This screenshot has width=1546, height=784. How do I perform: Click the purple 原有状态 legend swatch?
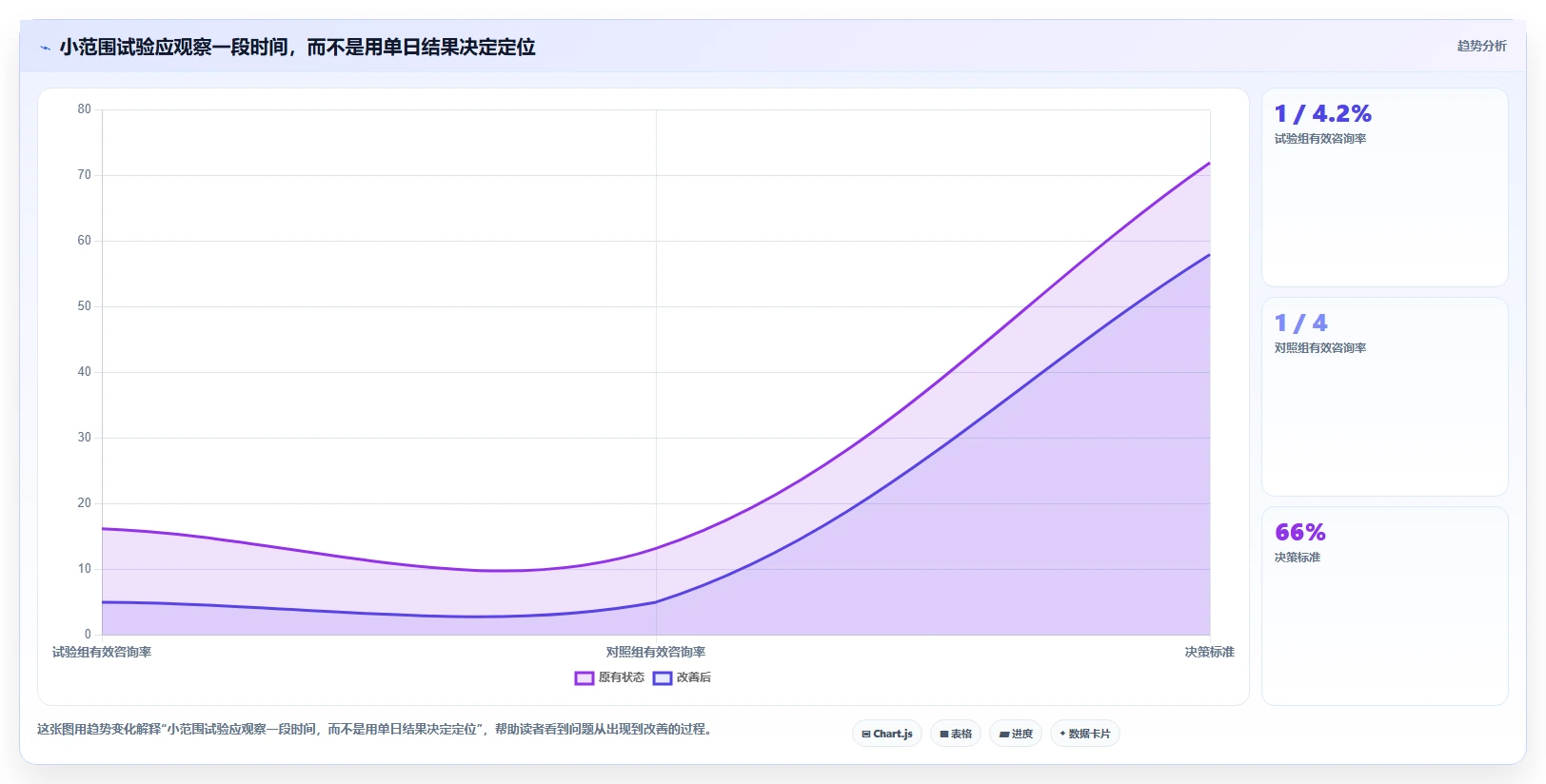[x=585, y=678]
